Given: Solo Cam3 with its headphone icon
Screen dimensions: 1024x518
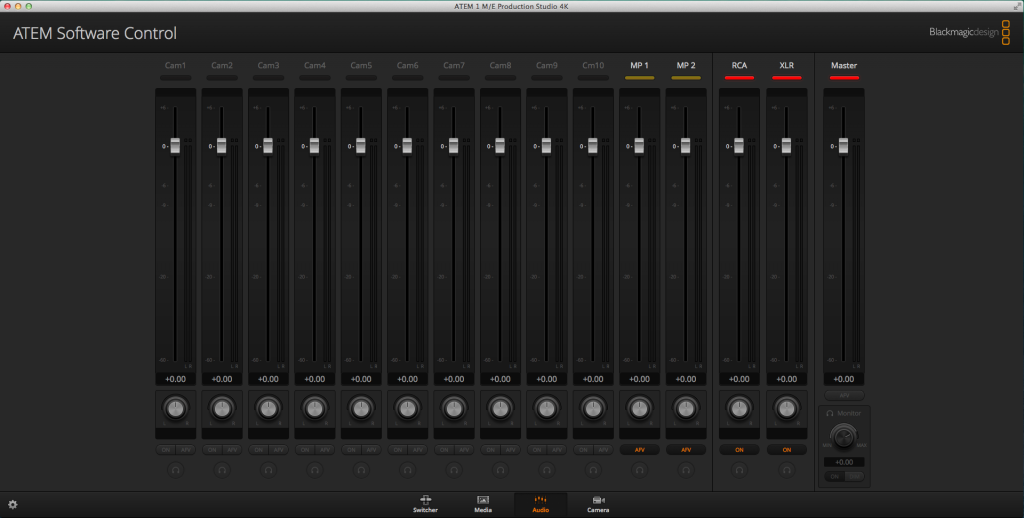Looking at the screenshot, I should pos(268,469).
